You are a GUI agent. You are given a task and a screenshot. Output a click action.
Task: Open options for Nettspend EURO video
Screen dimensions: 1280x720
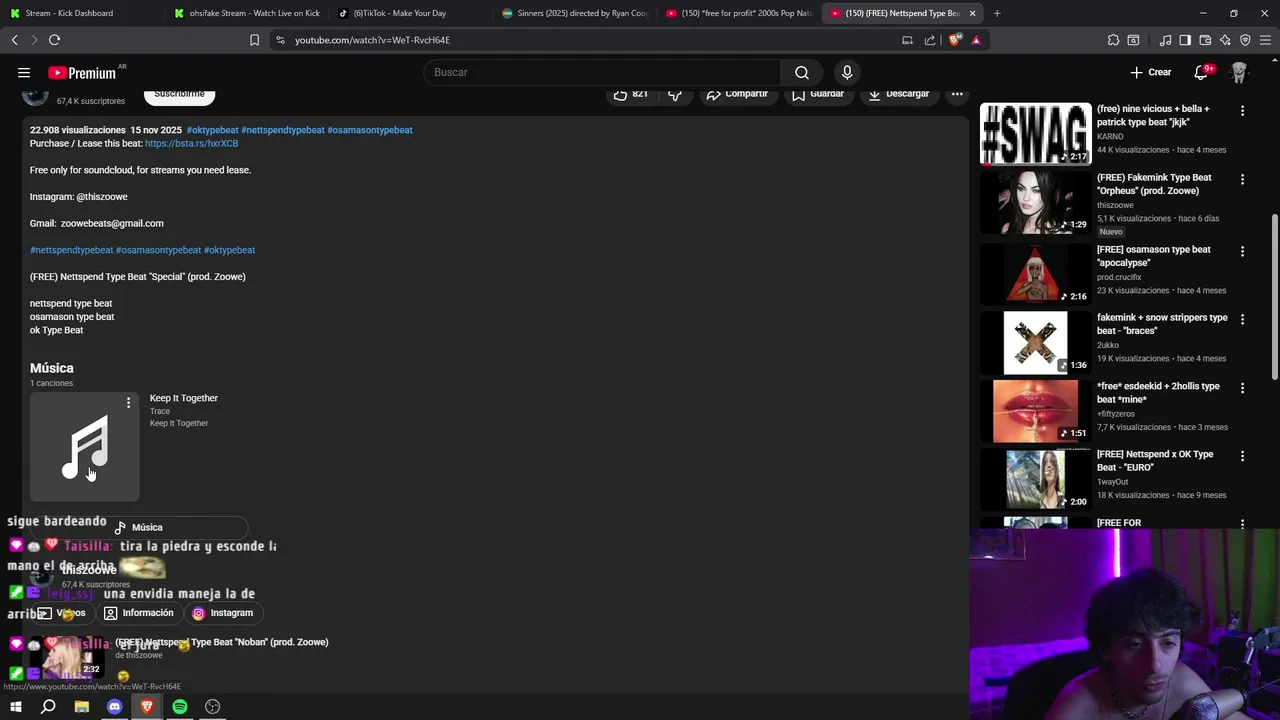[x=1242, y=455]
